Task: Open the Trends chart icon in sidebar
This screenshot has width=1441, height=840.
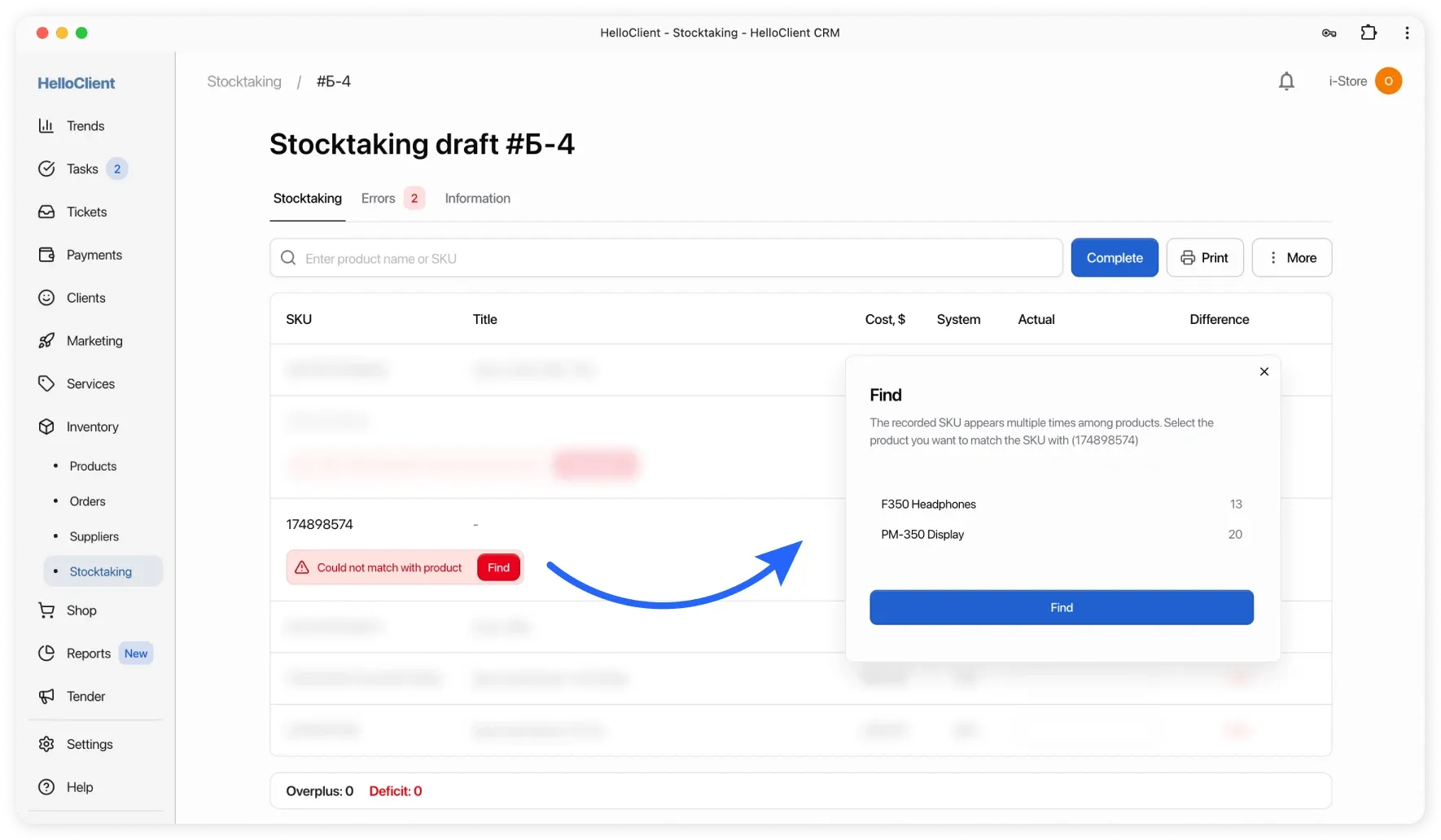Action: click(x=46, y=126)
